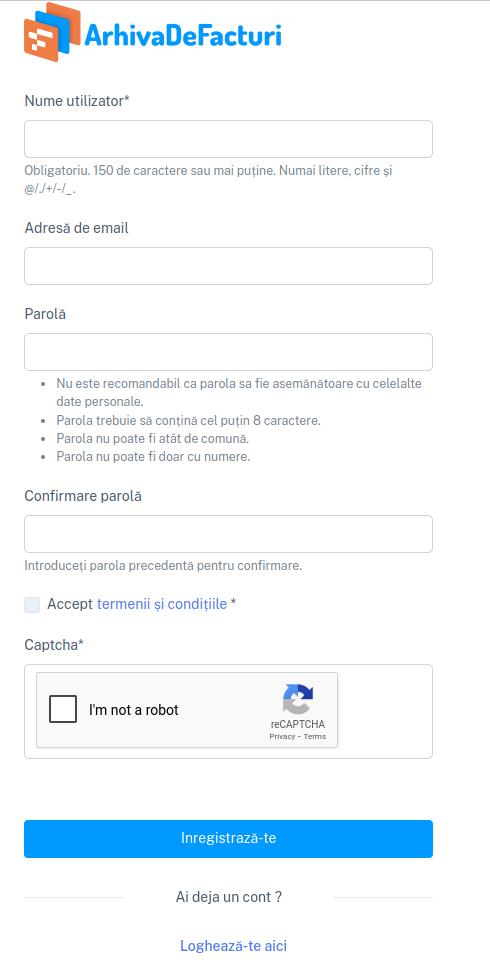Click the reCAPTCHA logo icon

[298, 700]
